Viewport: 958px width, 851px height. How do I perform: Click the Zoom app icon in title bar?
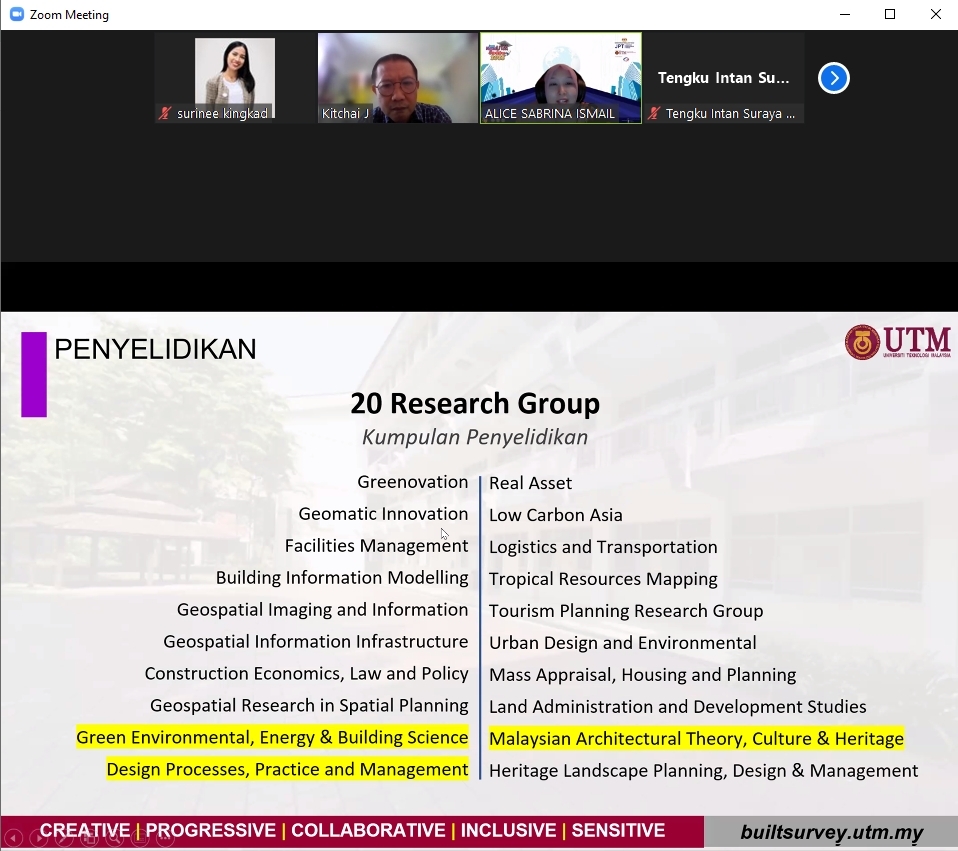point(16,14)
